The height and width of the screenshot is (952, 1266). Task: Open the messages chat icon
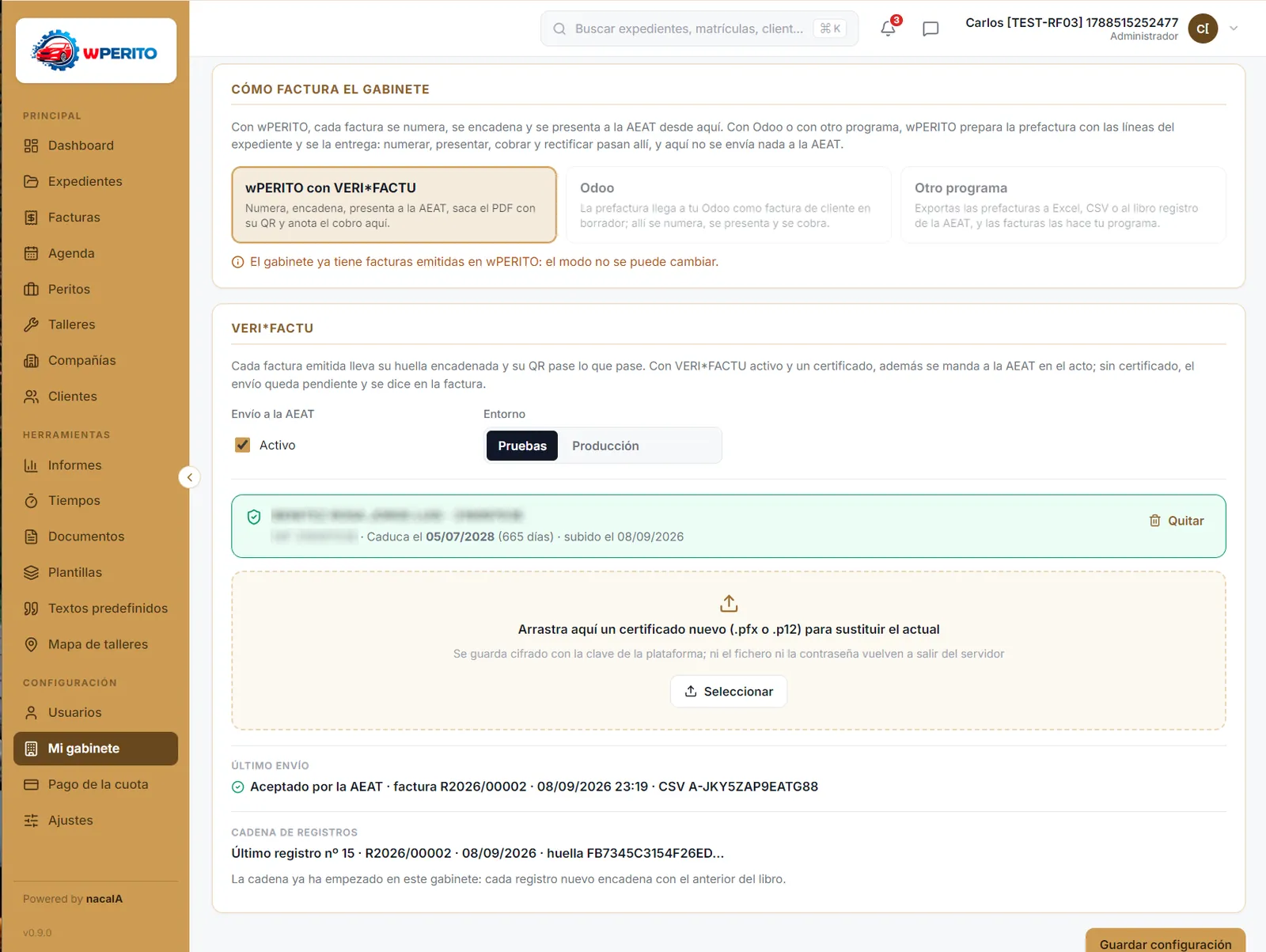(931, 28)
